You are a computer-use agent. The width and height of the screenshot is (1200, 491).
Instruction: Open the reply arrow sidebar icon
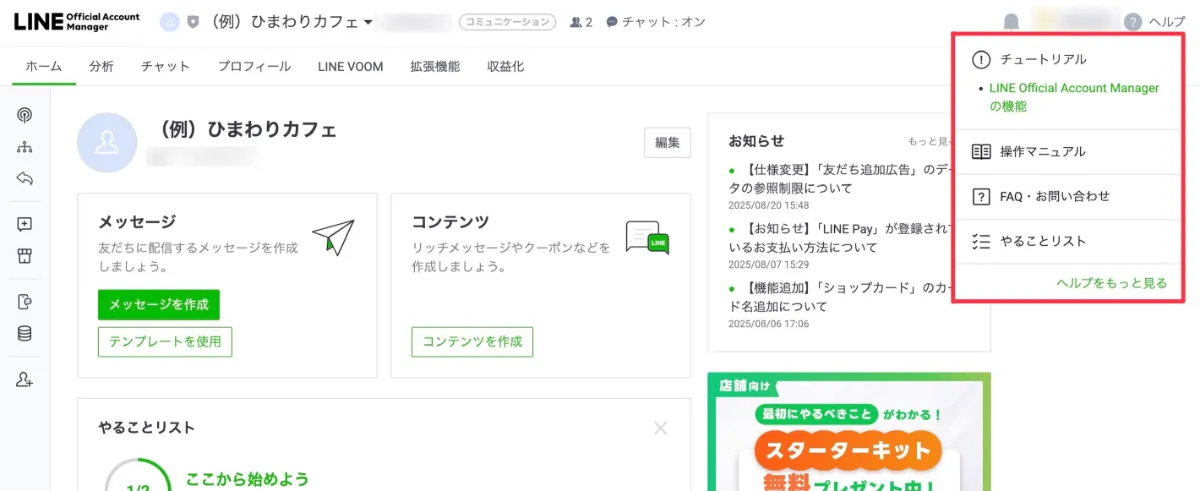coord(25,179)
